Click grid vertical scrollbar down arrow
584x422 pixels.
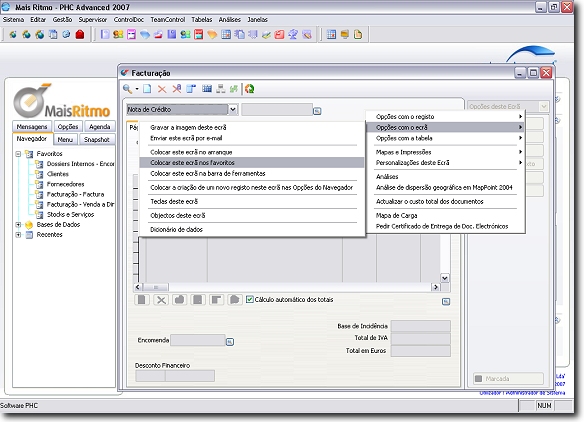coord(445,278)
